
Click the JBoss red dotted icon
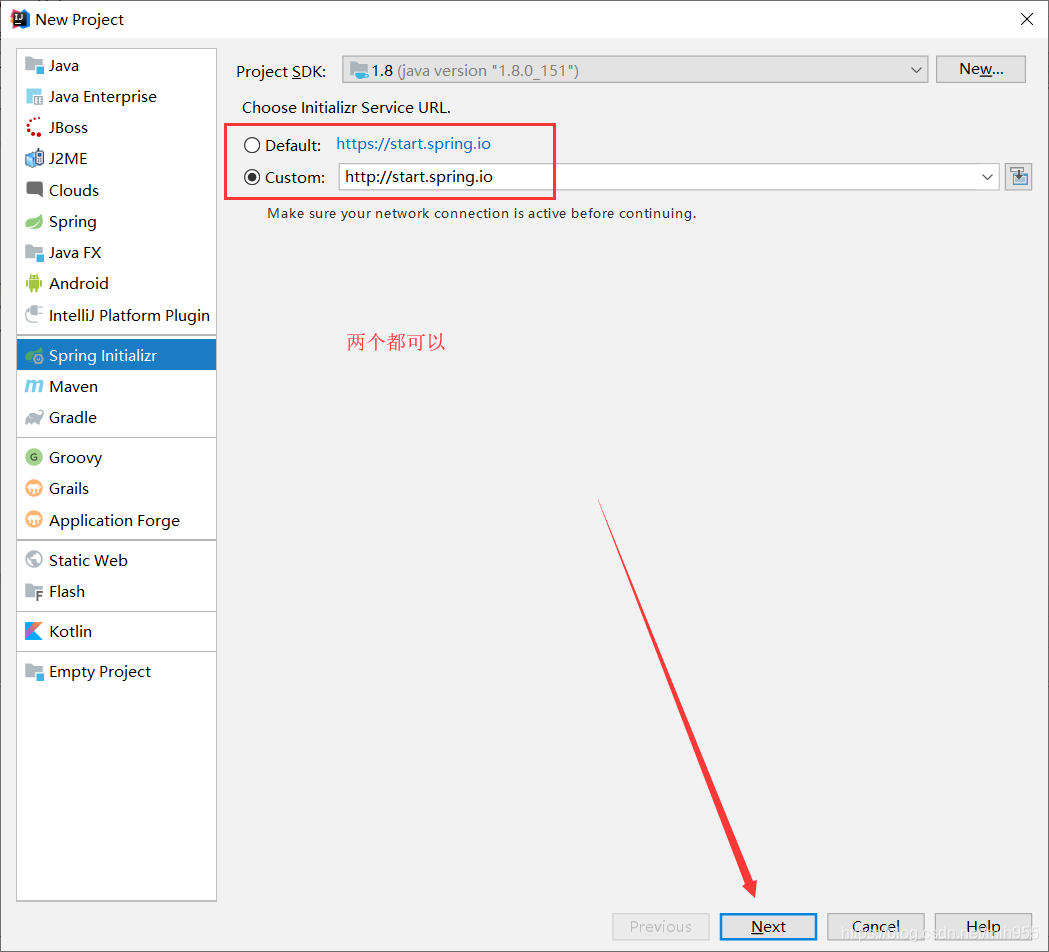pos(33,127)
